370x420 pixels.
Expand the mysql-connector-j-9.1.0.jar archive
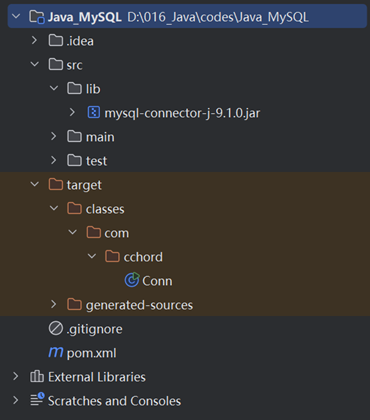click(x=72, y=112)
